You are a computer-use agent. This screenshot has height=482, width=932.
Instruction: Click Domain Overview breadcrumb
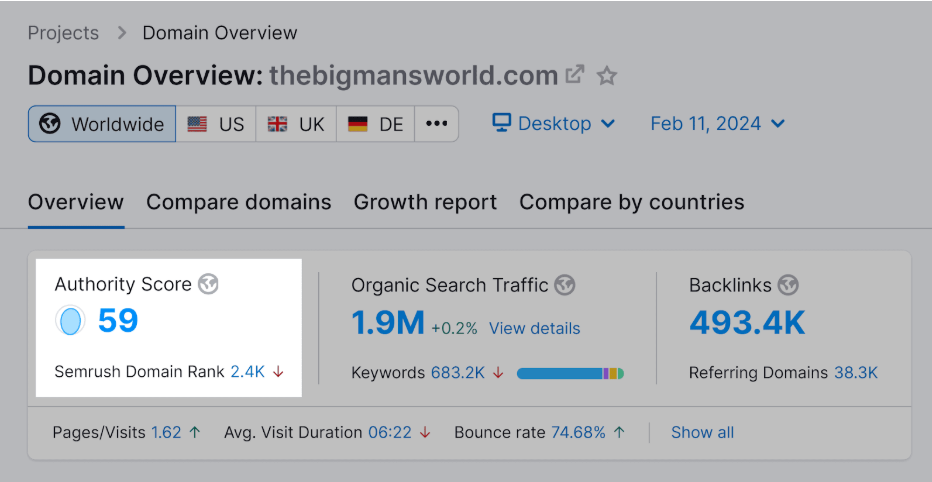click(220, 33)
